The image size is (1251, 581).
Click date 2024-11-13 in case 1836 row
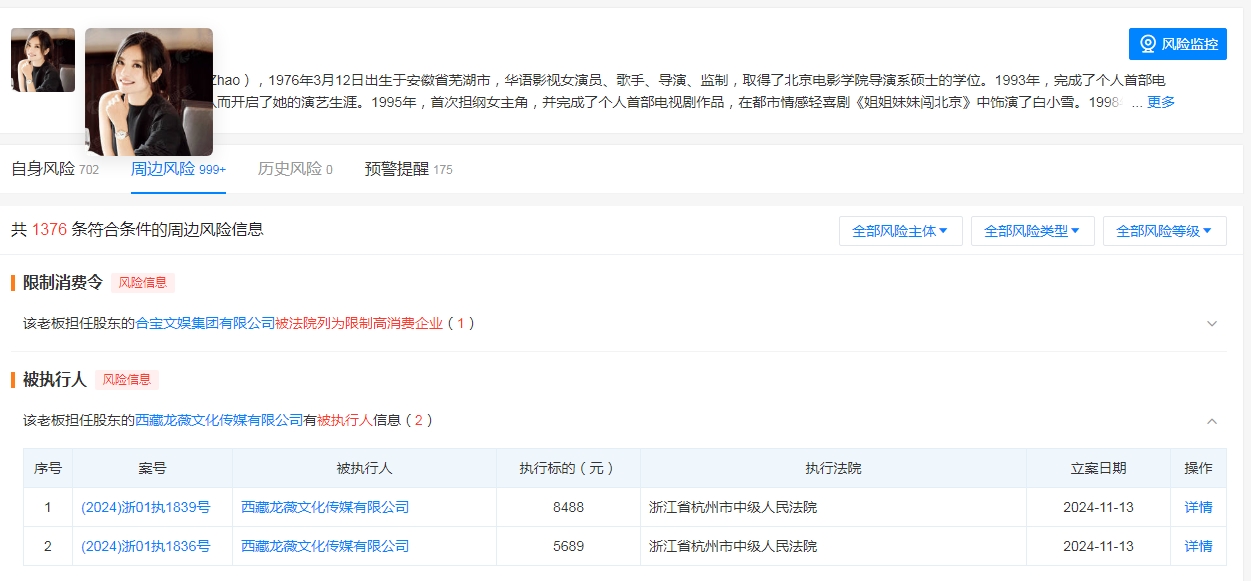[x=1098, y=546]
